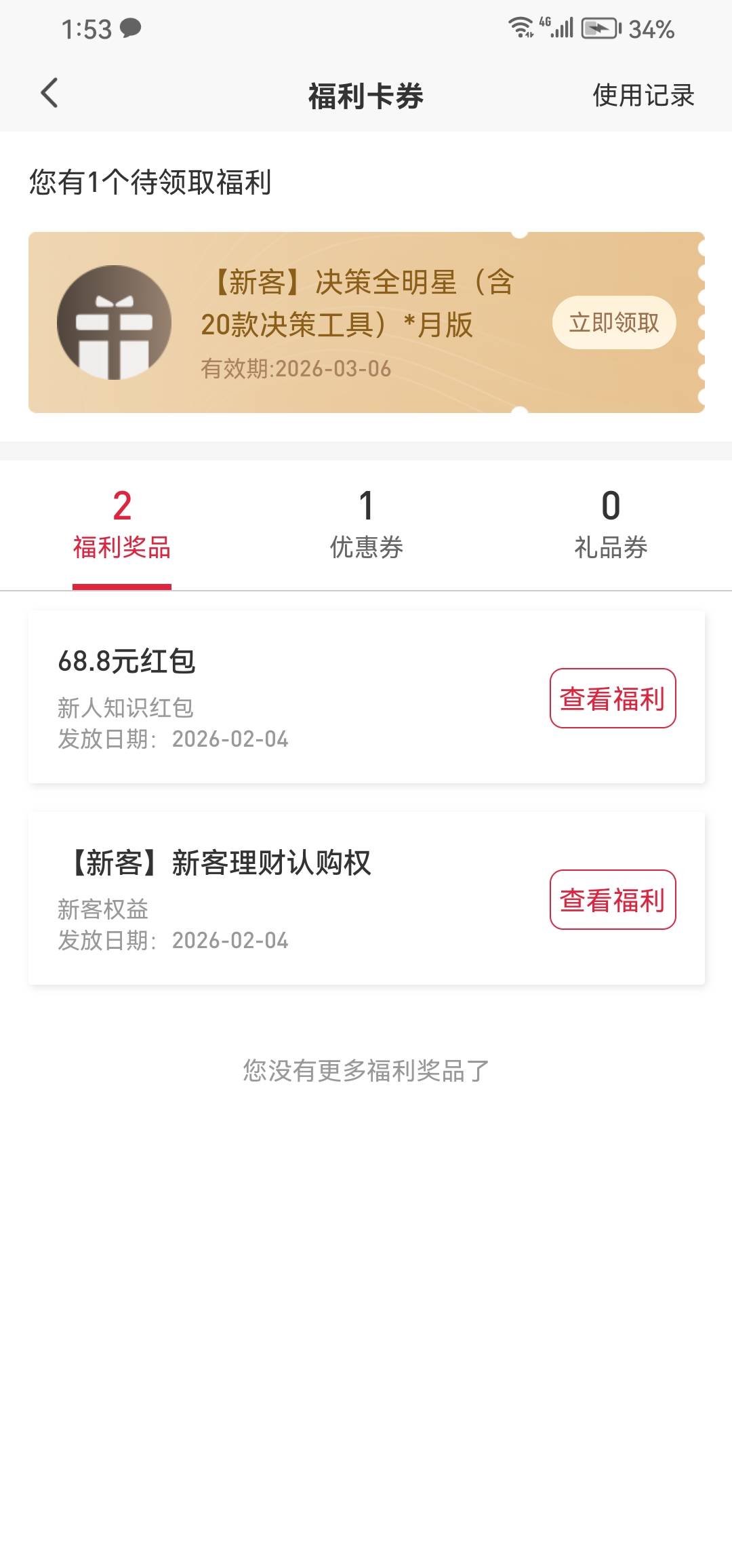This screenshot has height=1568, width=732.
Task: Tap the gift box icon
Action: point(114,322)
